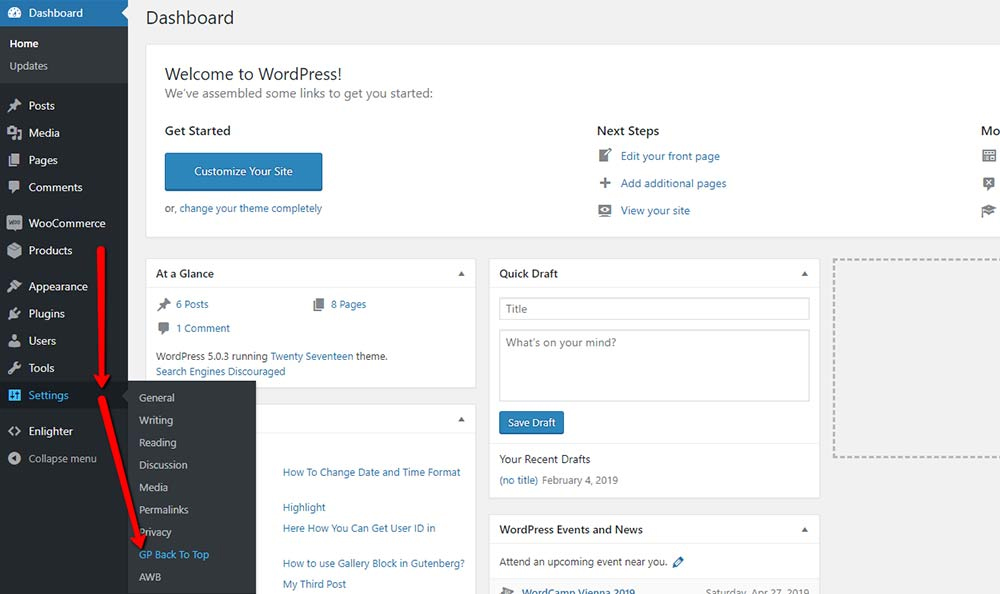Click the pages icon next to 8 Pages
The image size is (1000, 594).
(x=318, y=304)
